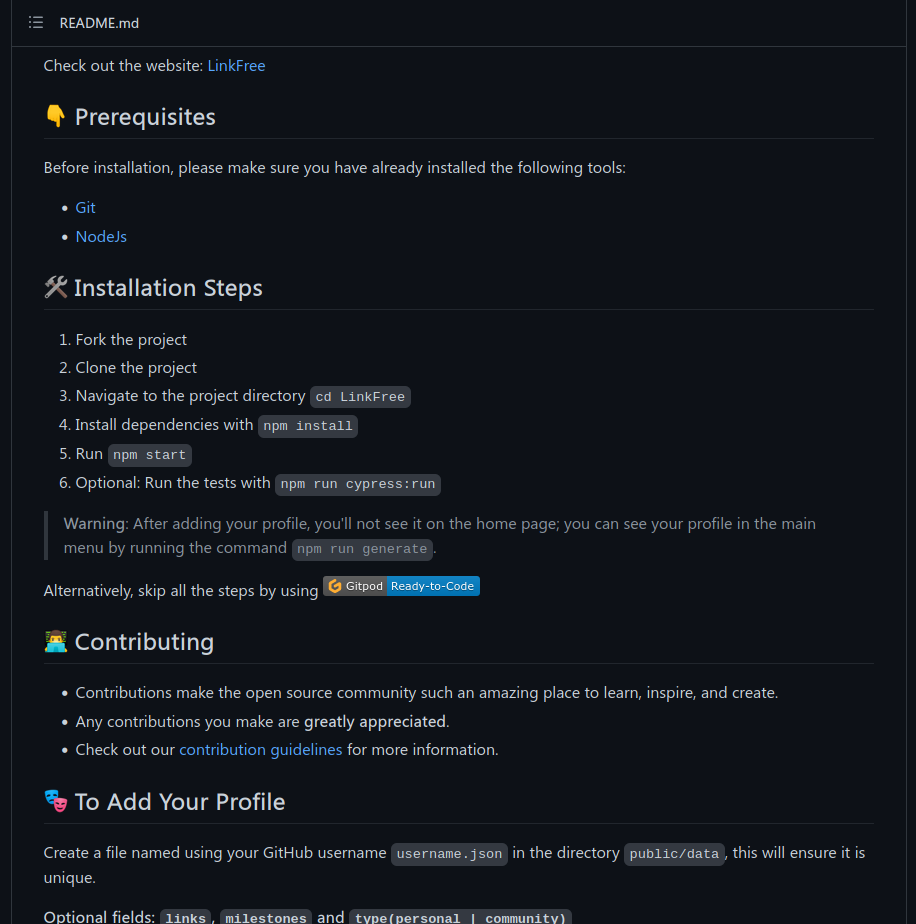This screenshot has width=916, height=924.
Task: Click the hammer-and-wrench emoji beside Installation Steps
Action: [55, 286]
